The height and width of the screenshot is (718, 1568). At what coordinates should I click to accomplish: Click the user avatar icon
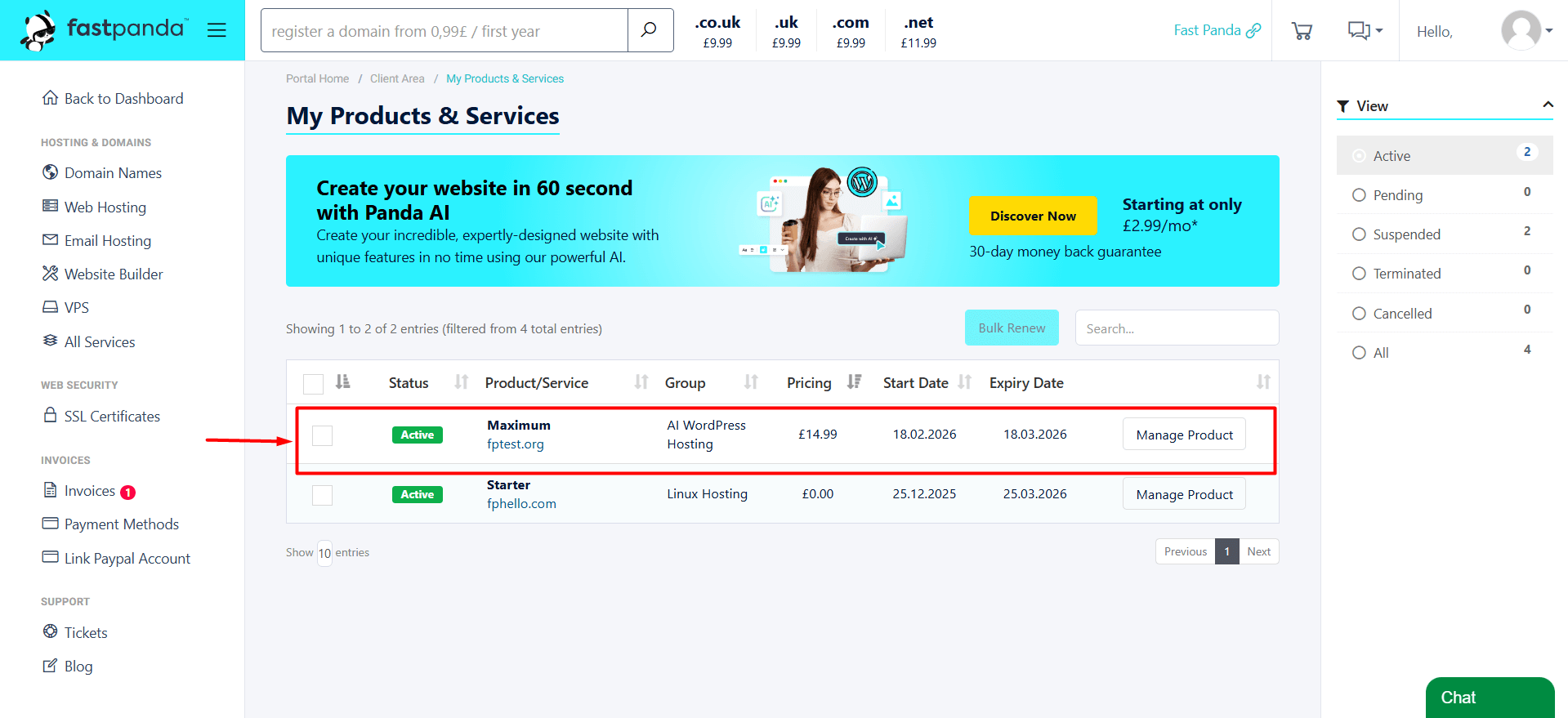point(1521,30)
